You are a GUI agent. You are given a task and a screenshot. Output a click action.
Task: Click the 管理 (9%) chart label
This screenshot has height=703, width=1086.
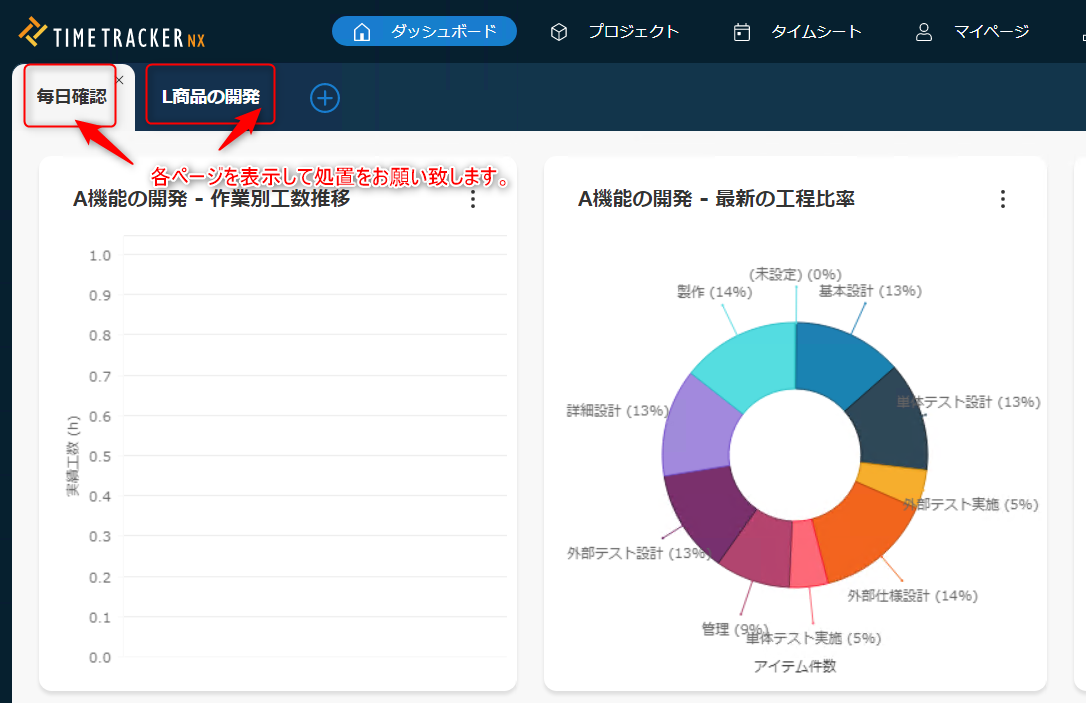pyautogui.click(x=735, y=629)
